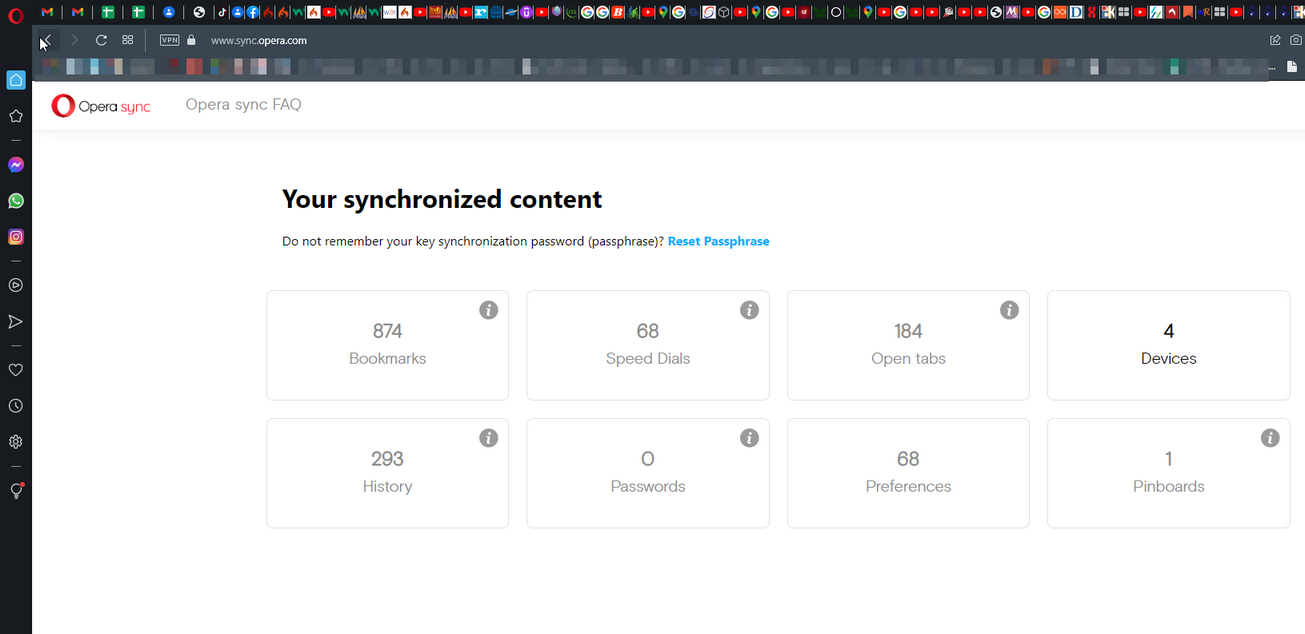Open the 293 History card
Image resolution: width=1305 pixels, height=634 pixels.
387,473
